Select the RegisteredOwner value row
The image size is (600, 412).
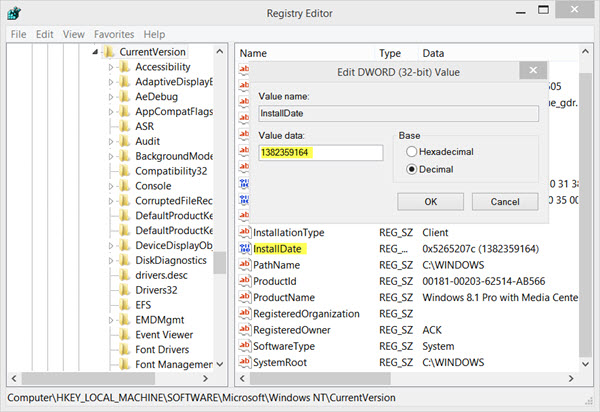408,330
